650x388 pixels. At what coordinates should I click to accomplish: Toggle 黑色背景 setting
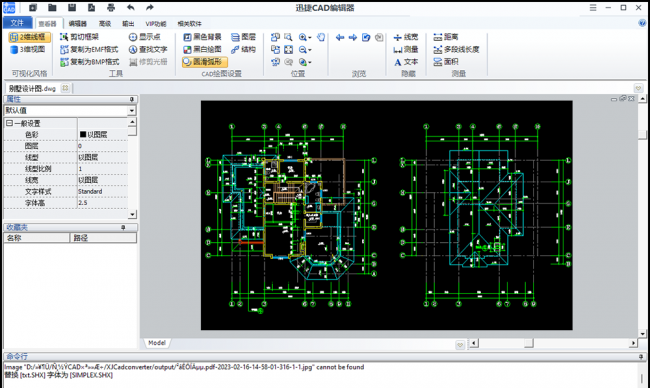(202, 37)
